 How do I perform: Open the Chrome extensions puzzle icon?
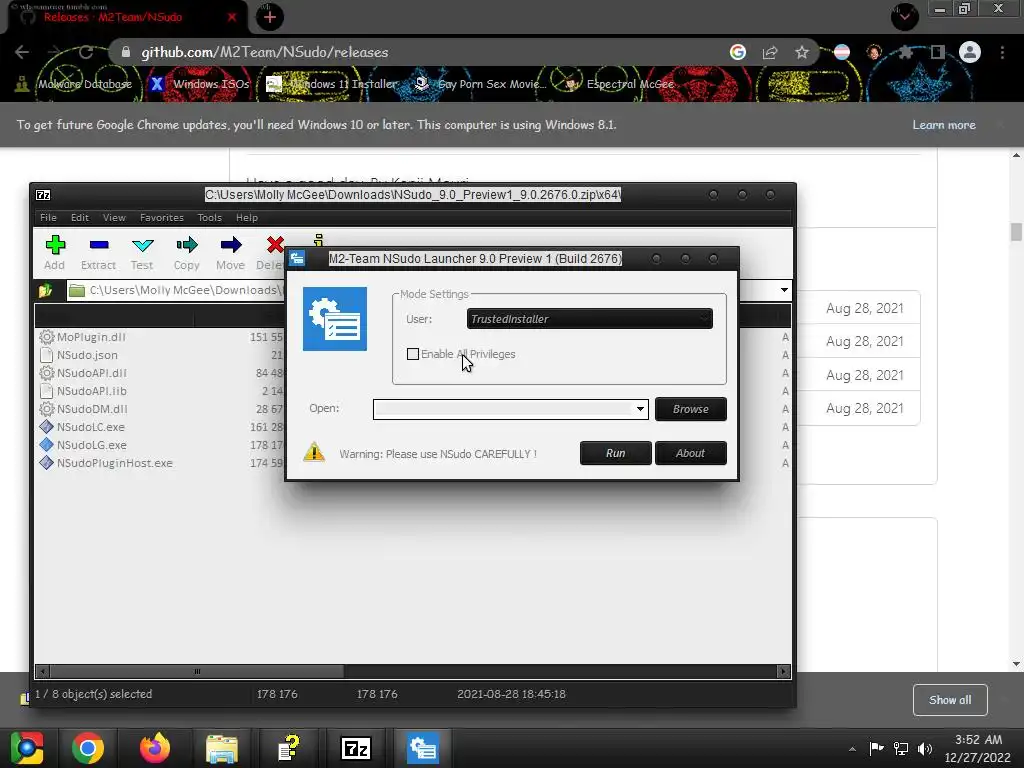(x=906, y=52)
